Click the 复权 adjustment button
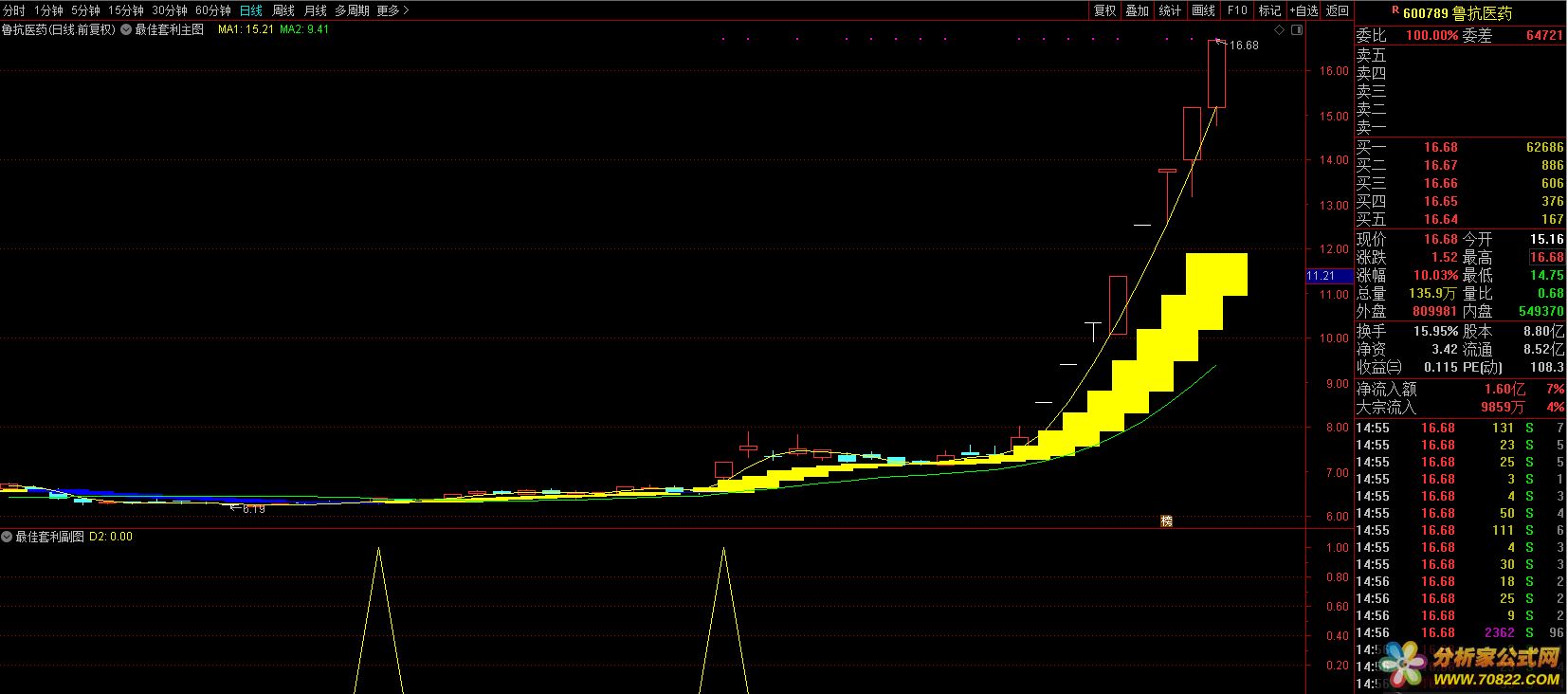The width and height of the screenshot is (1568, 694). coord(1105,10)
